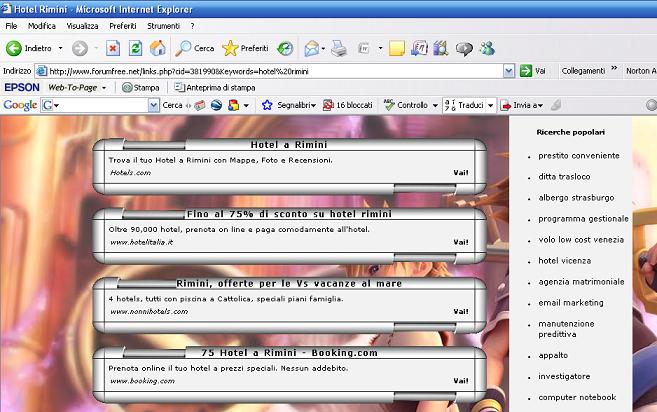Print page with the printer icon
The width and height of the screenshot is (657, 412).
[339, 49]
